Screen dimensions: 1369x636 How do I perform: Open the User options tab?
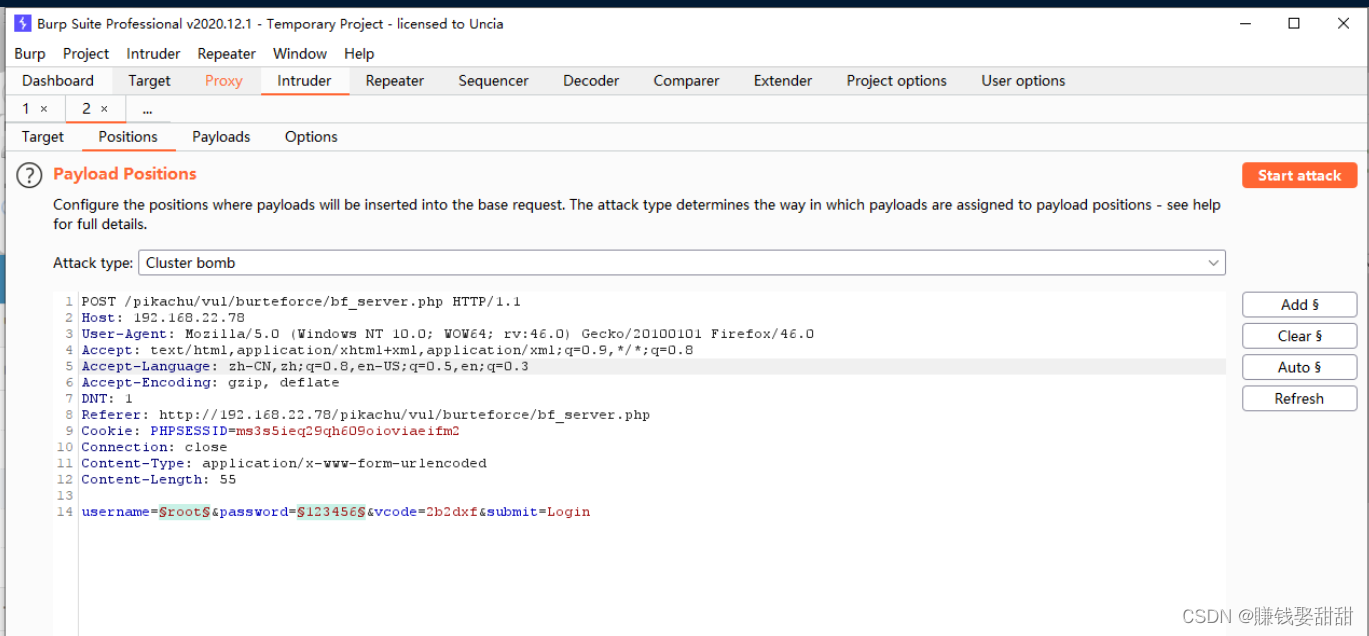(x=1023, y=81)
